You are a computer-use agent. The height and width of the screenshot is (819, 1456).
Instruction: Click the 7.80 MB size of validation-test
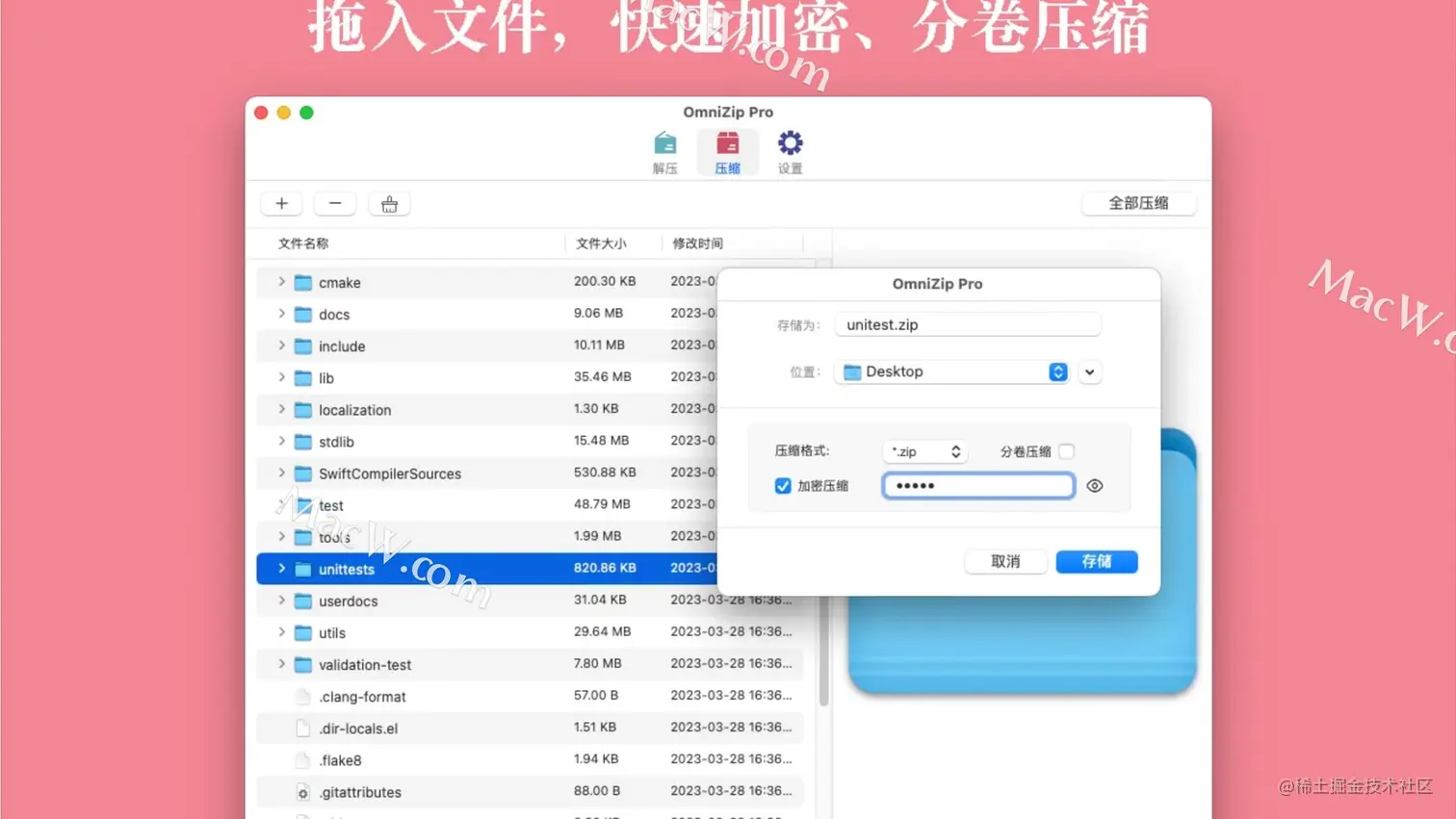(x=598, y=663)
